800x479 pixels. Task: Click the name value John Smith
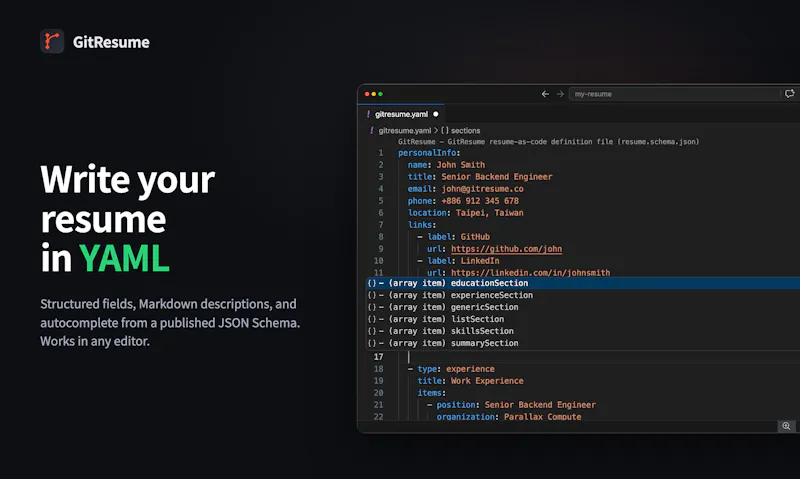(x=461, y=165)
